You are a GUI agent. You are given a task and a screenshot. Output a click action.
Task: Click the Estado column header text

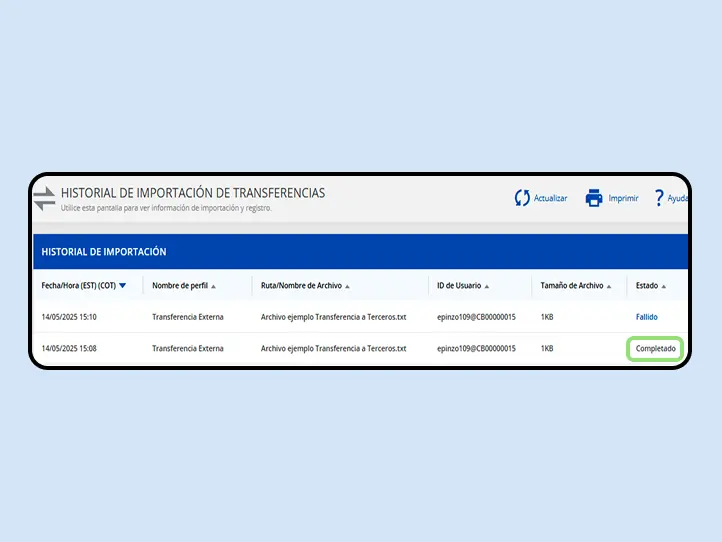point(647,286)
